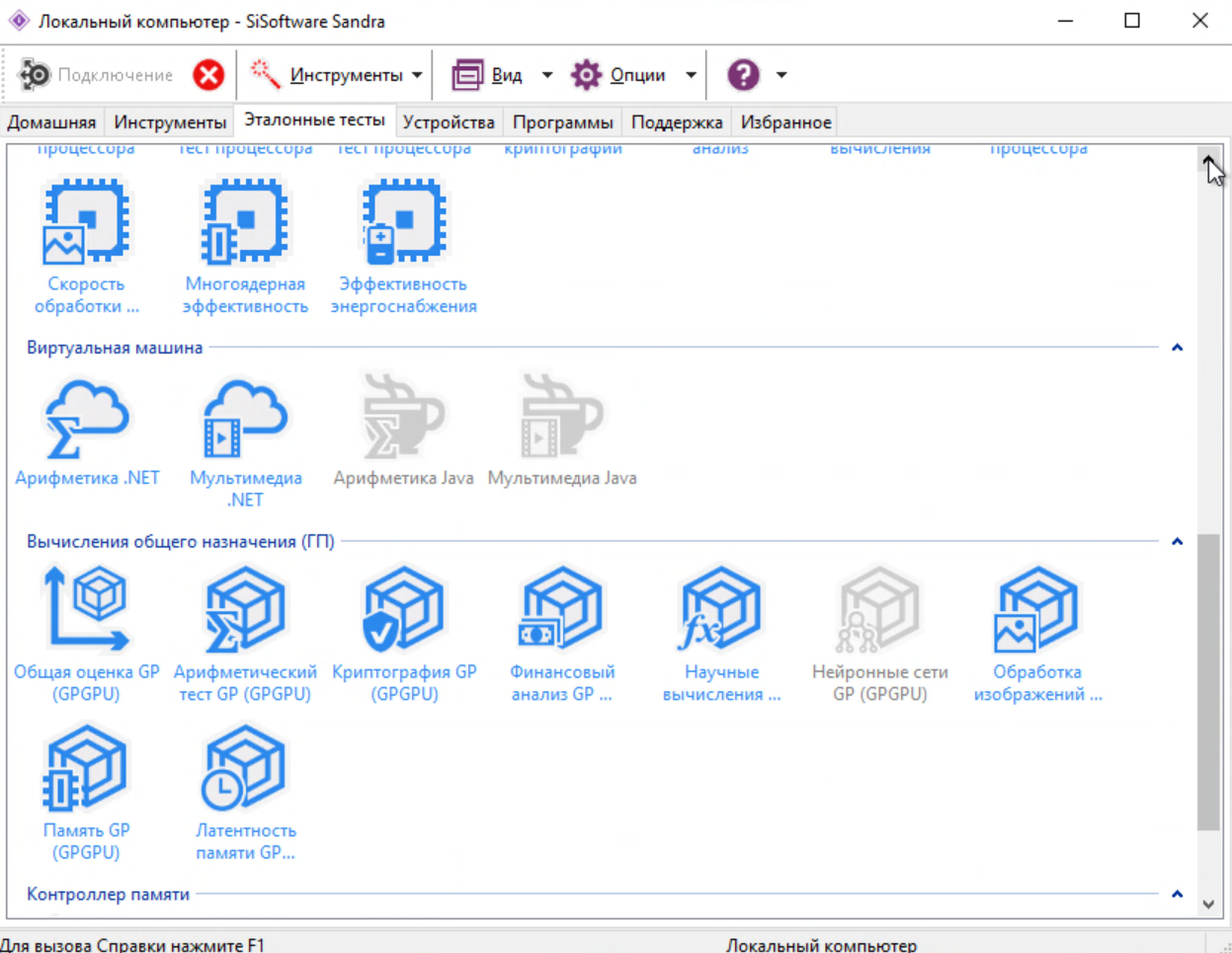Viewport: 1232px width, 953px height.
Task: Click the vertical scrollbar down arrow
Action: [1208, 904]
